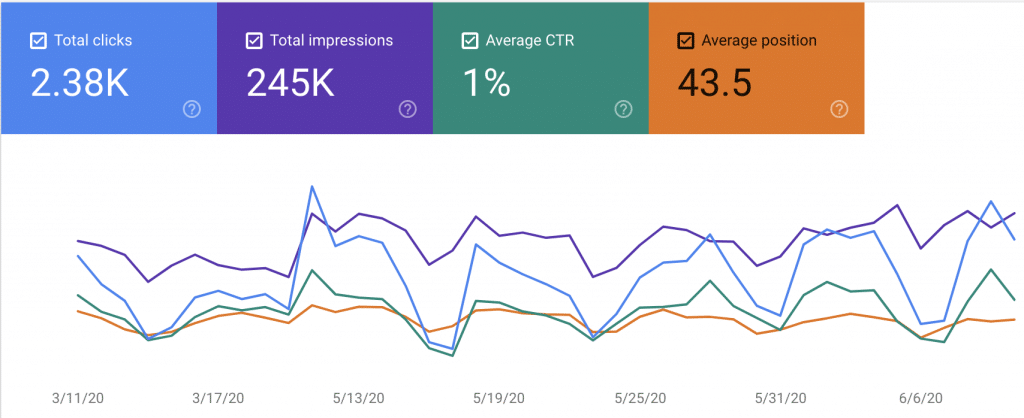
Task: Click the 3/11/20 date label
Action: (78, 398)
